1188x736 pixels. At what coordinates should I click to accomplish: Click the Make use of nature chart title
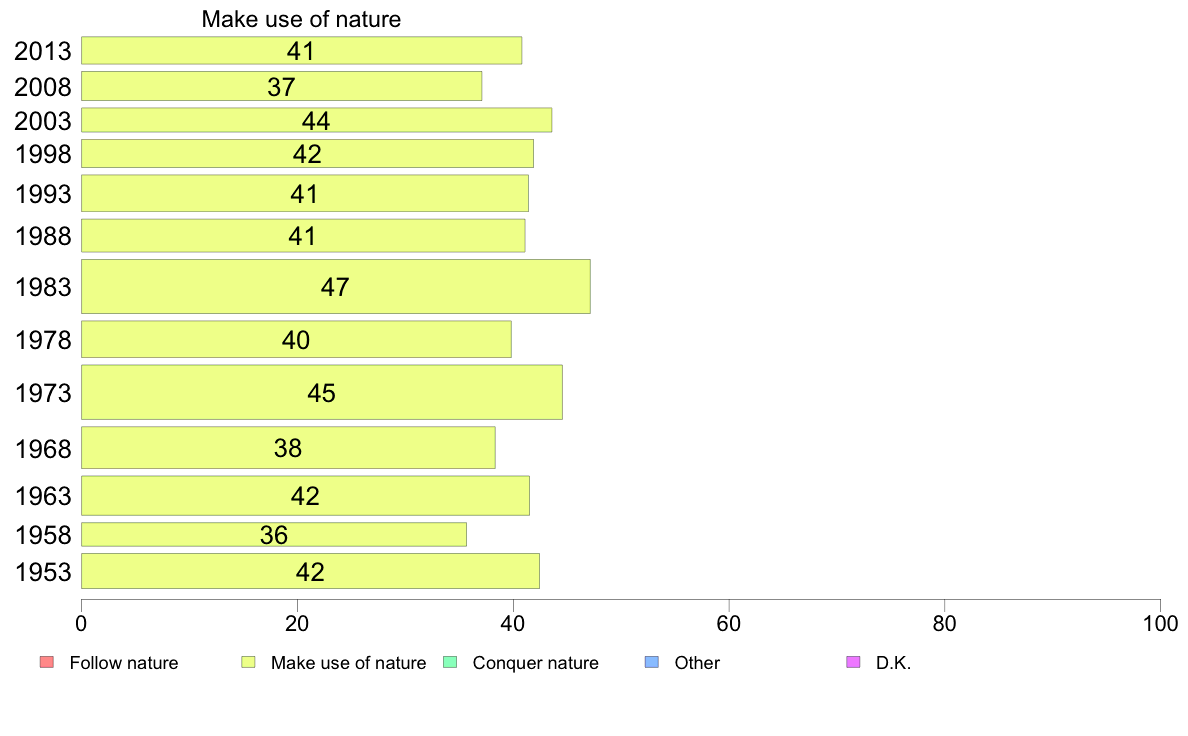pos(301,19)
